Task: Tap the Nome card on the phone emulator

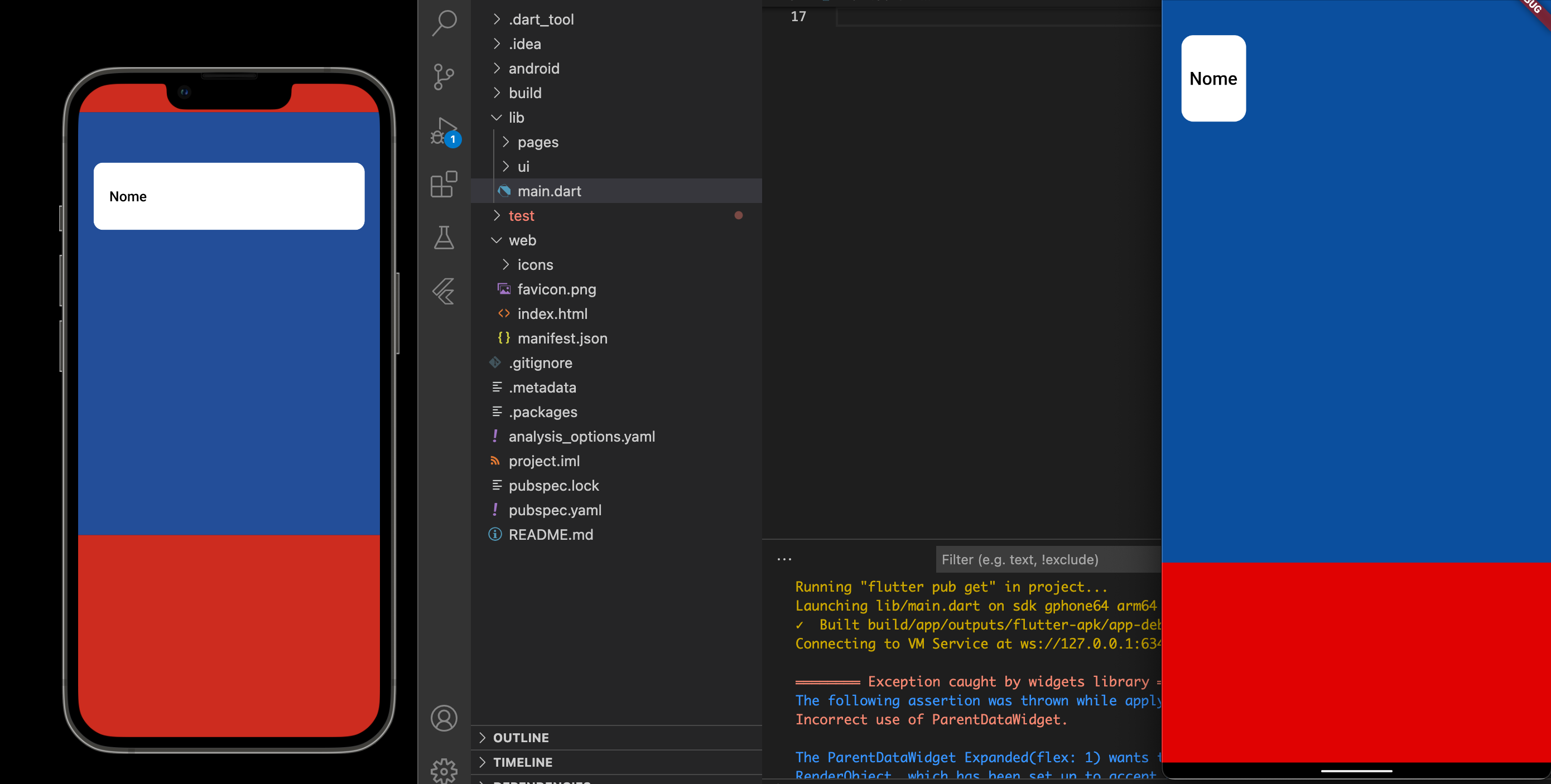Action: [x=229, y=196]
